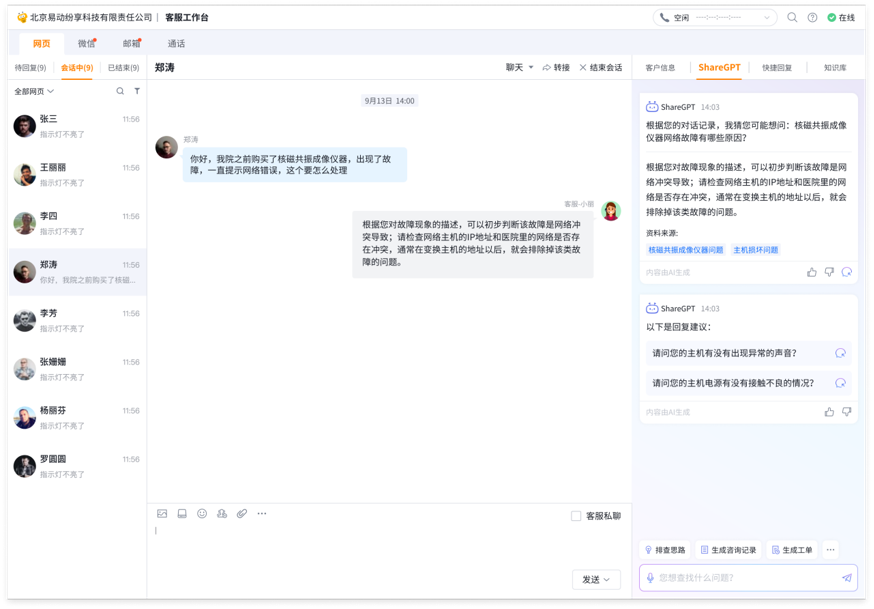The width and height of the screenshot is (874, 609).
Task: Open the 已结束(9) tab
Action: pos(123,67)
